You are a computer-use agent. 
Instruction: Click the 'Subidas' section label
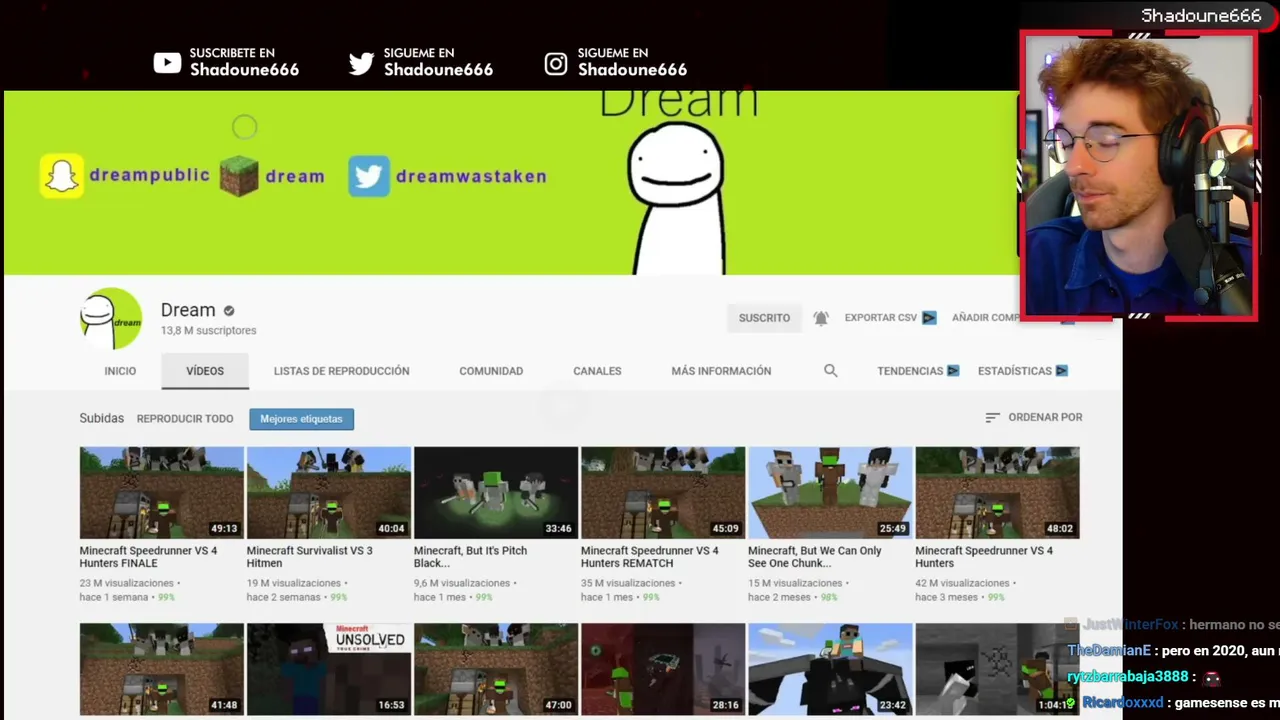point(102,419)
